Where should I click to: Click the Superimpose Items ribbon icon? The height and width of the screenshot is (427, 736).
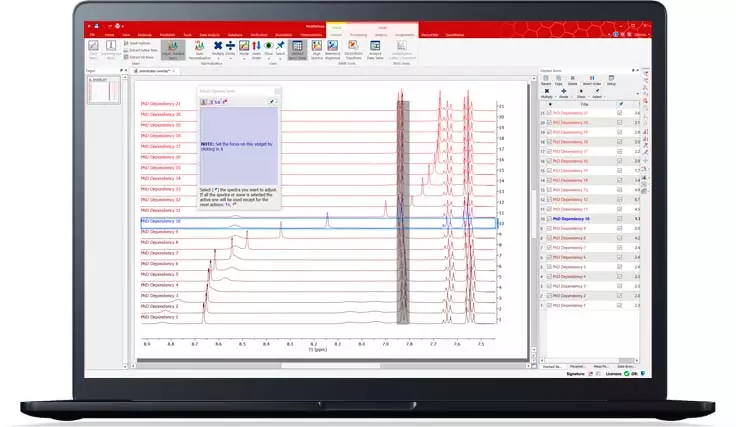pos(111,46)
